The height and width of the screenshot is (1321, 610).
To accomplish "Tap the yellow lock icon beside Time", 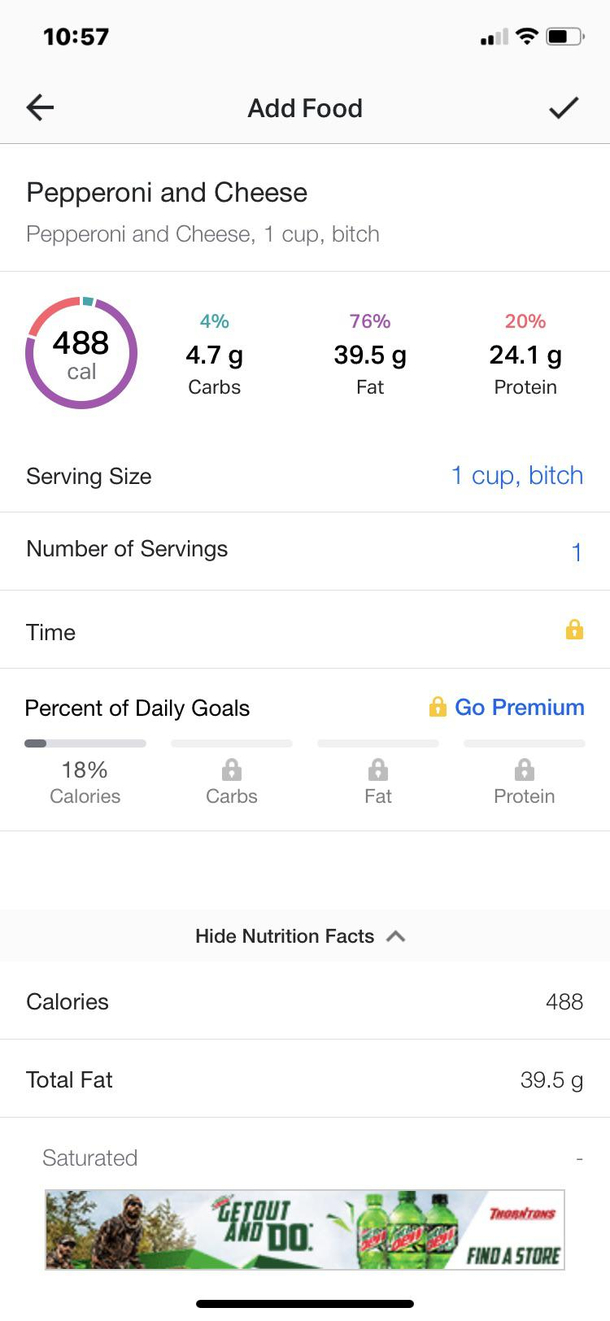I will [574, 630].
